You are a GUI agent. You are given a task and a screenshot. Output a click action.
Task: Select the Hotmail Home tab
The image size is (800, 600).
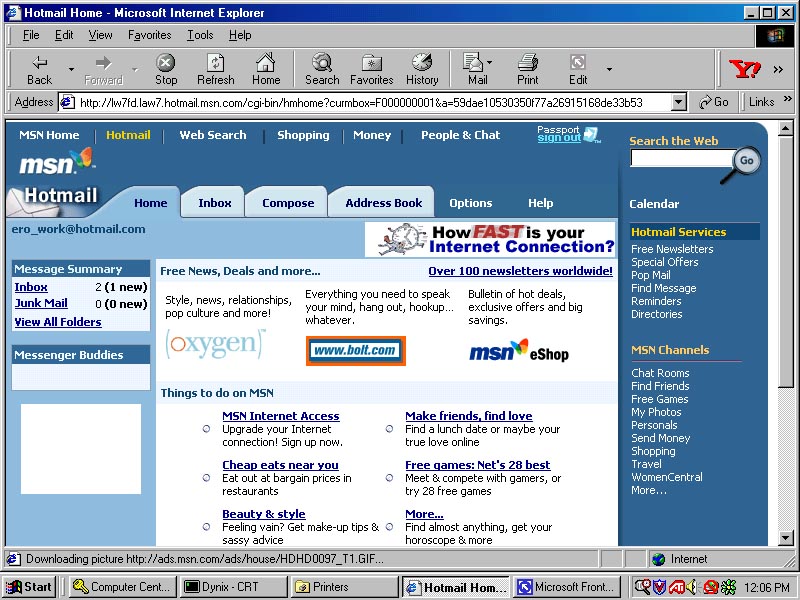pos(150,203)
